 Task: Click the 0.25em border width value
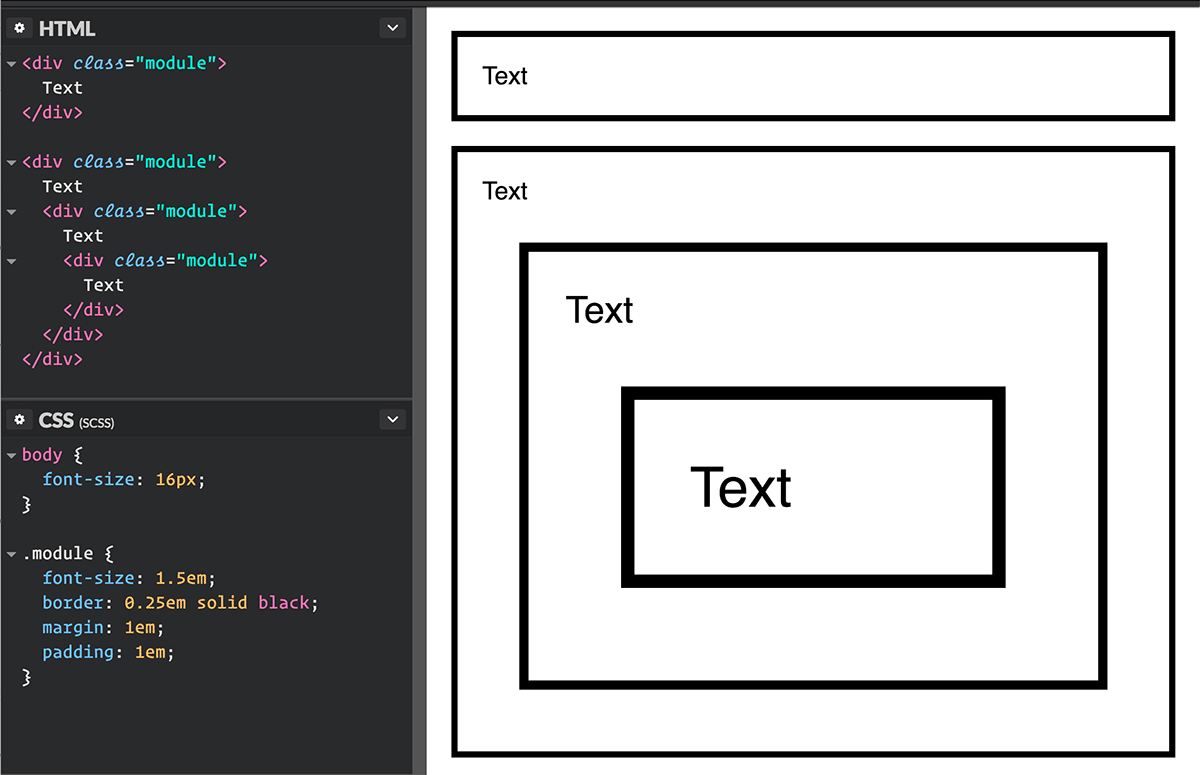(x=156, y=603)
